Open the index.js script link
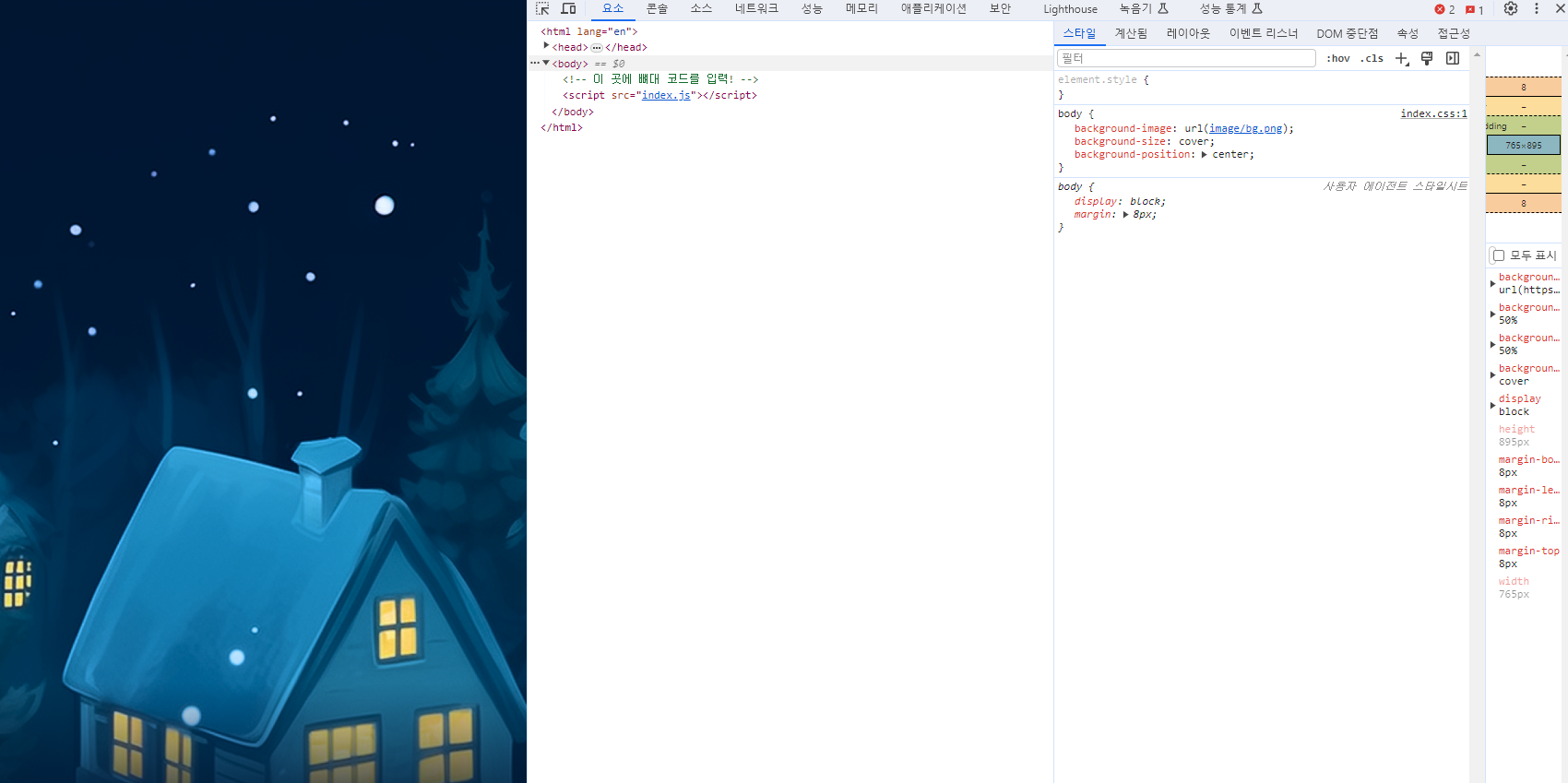This screenshot has height=783, width=1568. (666, 96)
